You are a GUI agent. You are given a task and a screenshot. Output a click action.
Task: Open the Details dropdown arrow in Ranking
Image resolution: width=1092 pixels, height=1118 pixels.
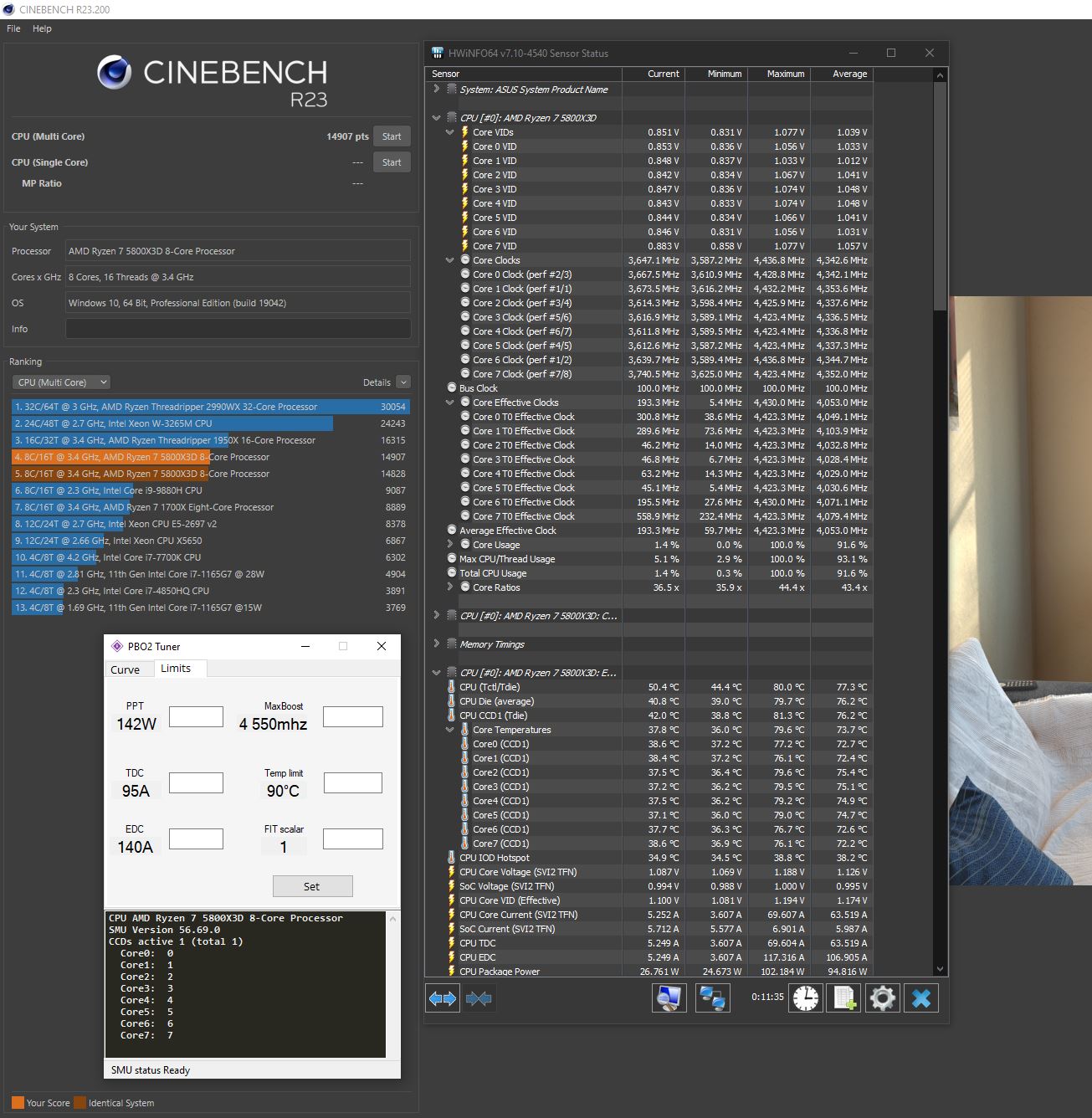point(403,382)
